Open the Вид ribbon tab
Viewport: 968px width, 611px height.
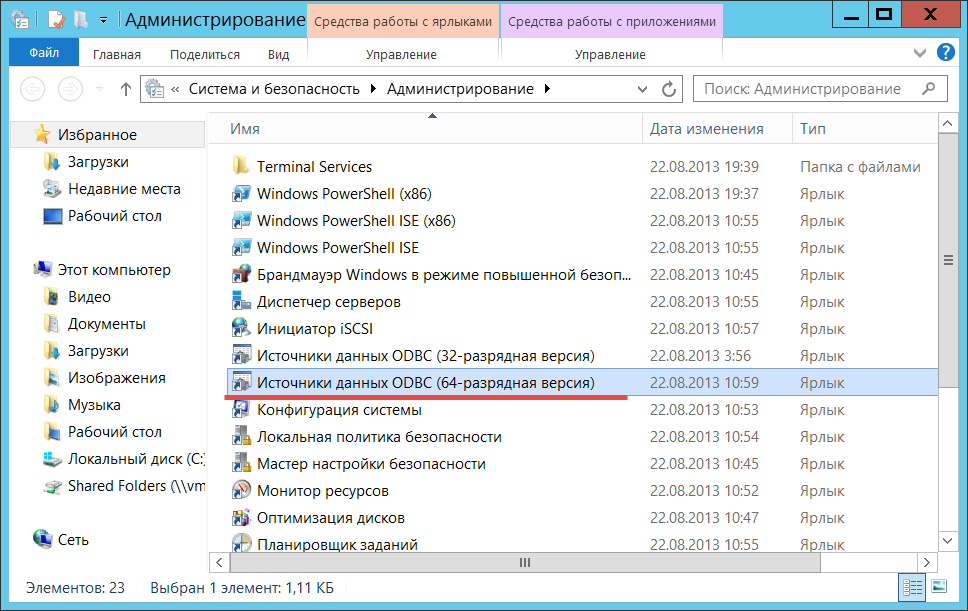278,54
